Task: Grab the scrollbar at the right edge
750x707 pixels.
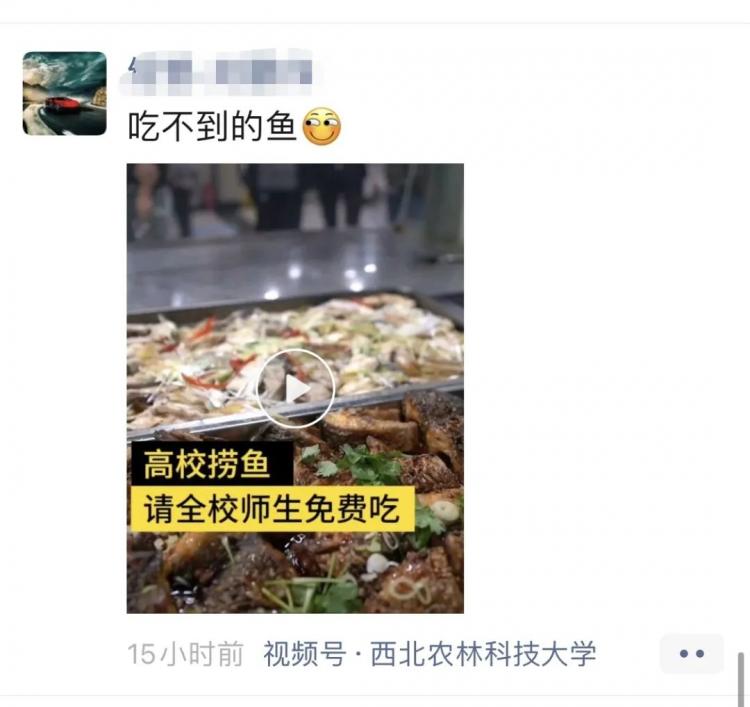Action: pyautogui.click(x=740, y=678)
